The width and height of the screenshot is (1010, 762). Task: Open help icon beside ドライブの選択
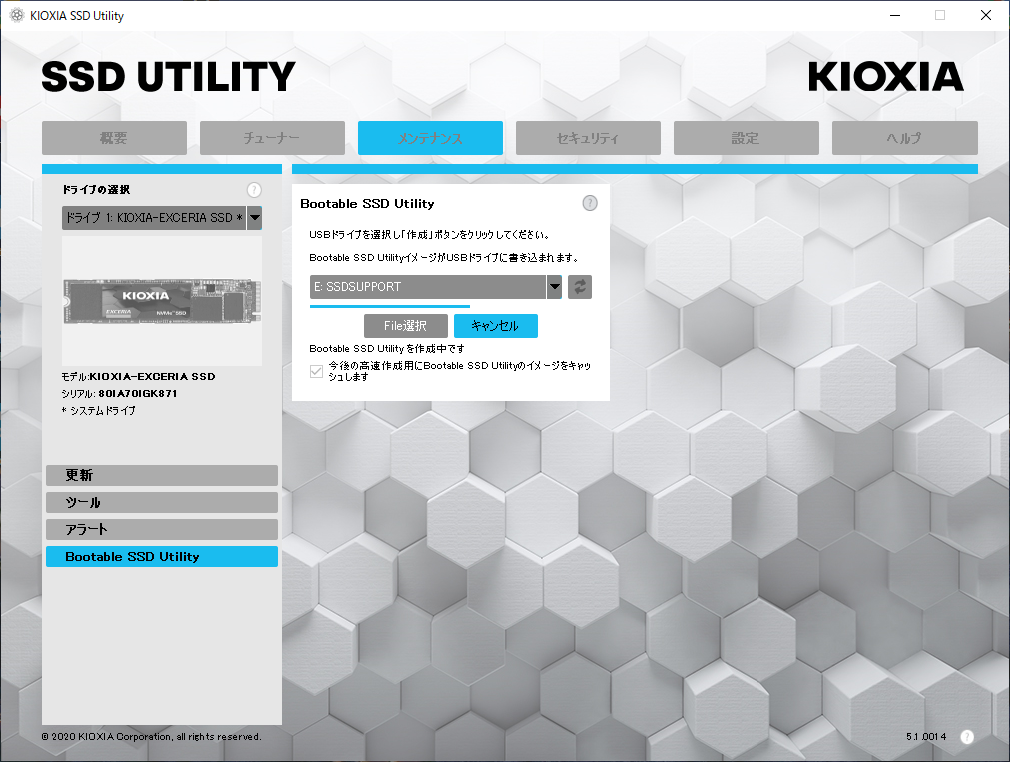coord(254,190)
